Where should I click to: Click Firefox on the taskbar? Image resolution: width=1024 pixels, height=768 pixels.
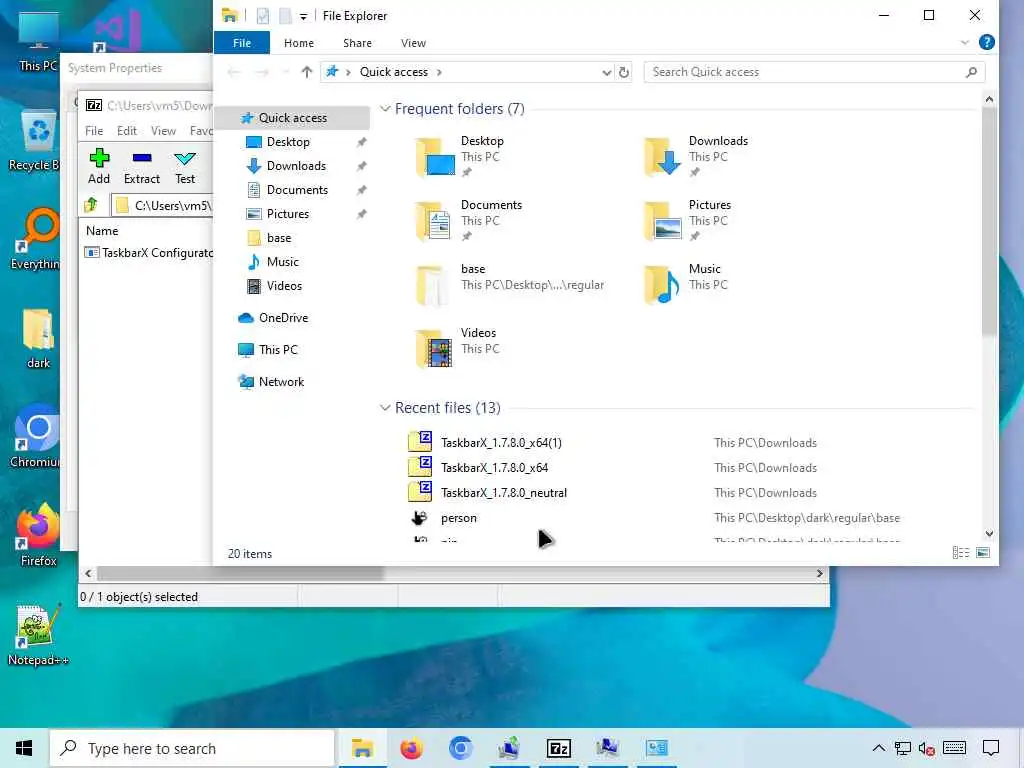(x=411, y=748)
